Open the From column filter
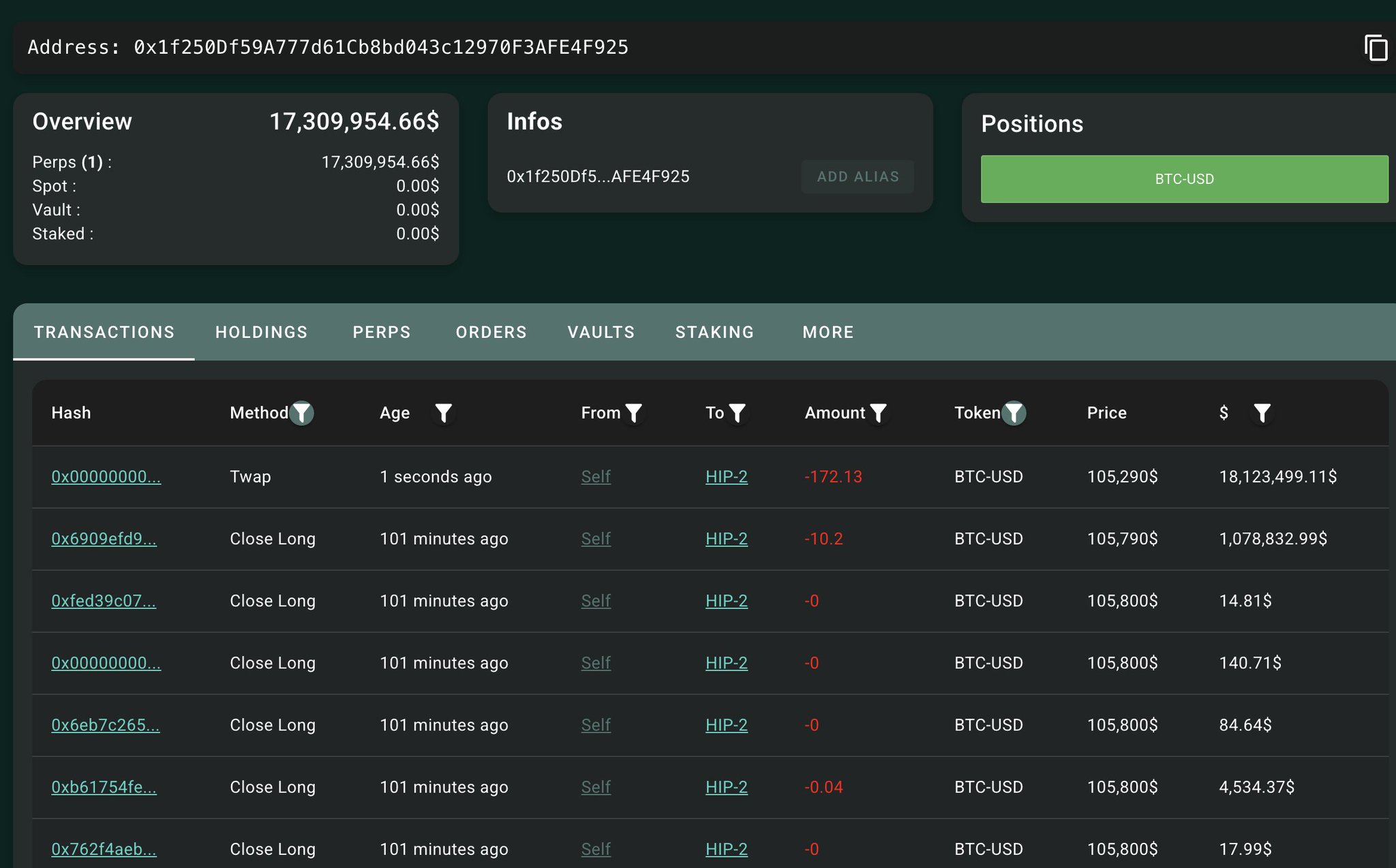This screenshot has height=868, width=1396. coord(633,413)
